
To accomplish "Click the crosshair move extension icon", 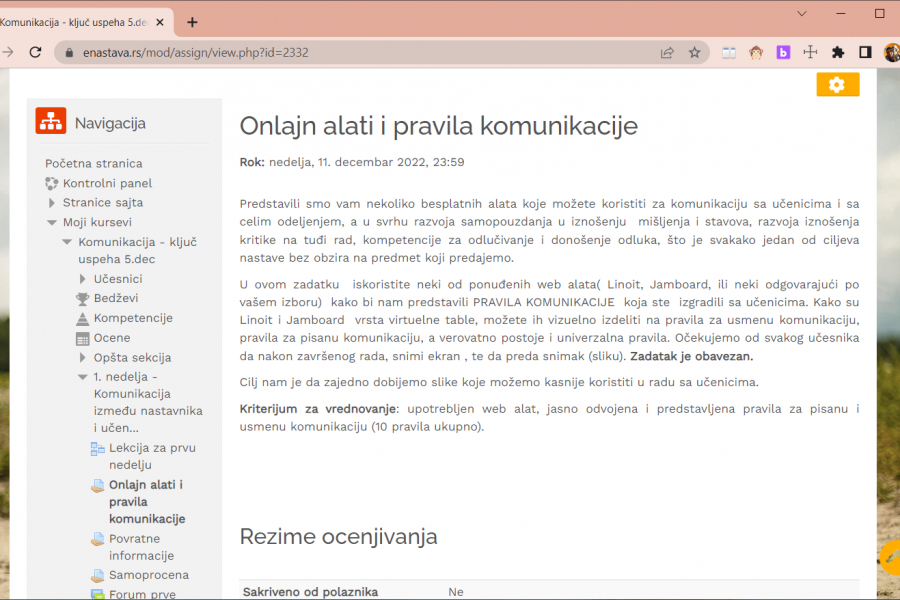I will pos(810,52).
